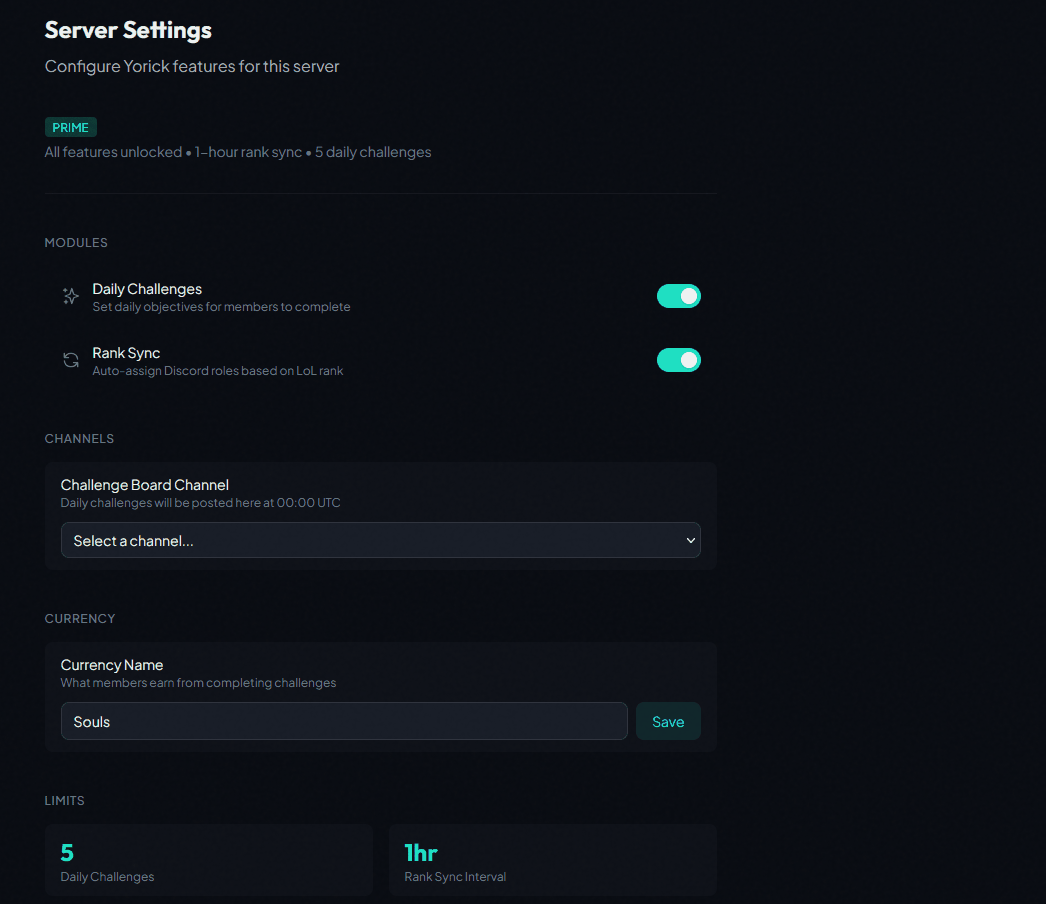Click the Rank Sync module title

pyautogui.click(x=126, y=352)
